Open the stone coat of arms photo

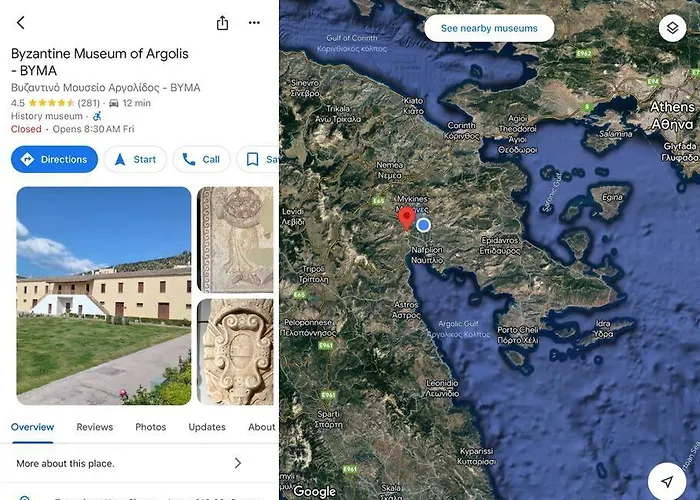235,352
